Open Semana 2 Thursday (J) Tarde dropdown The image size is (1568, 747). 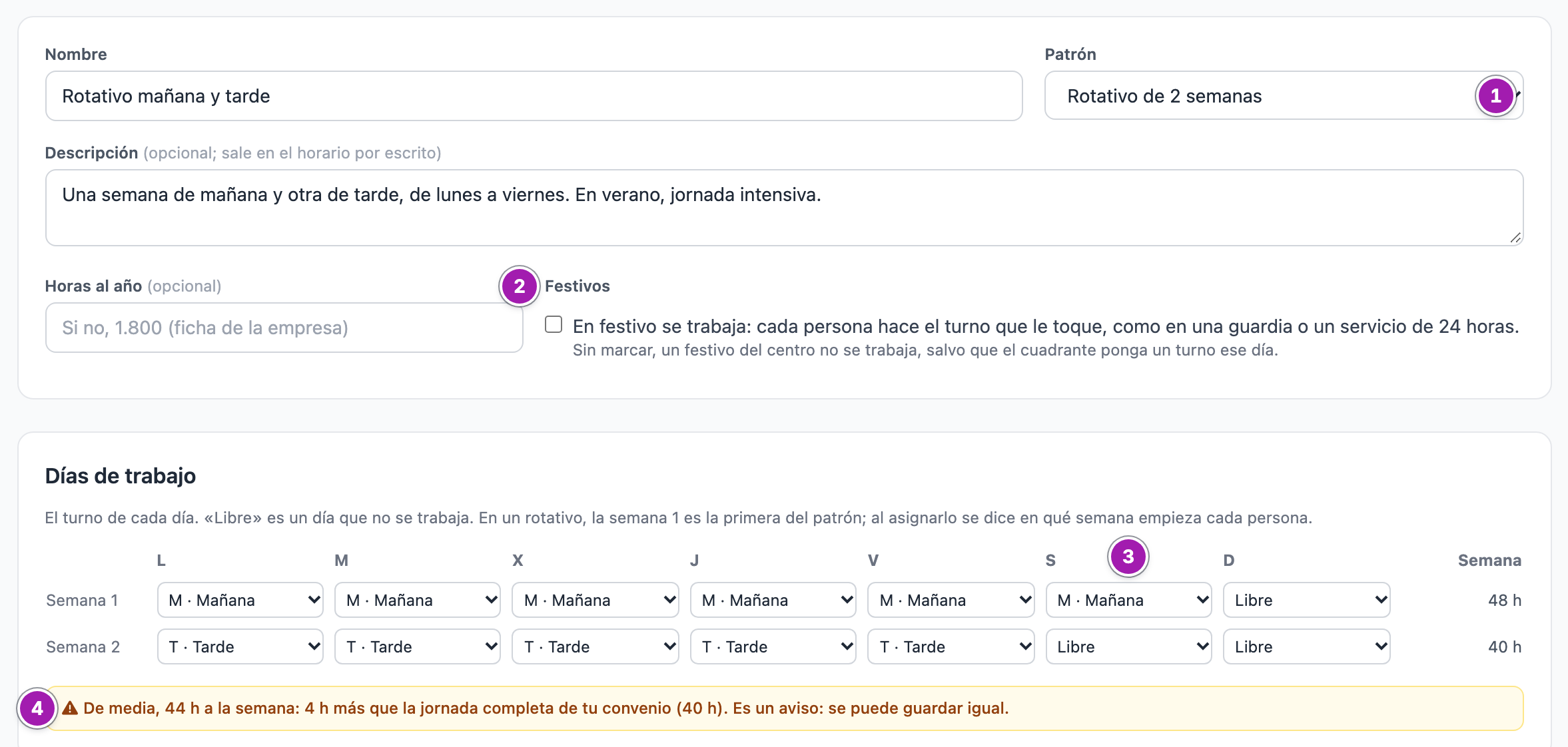[773, 646]
